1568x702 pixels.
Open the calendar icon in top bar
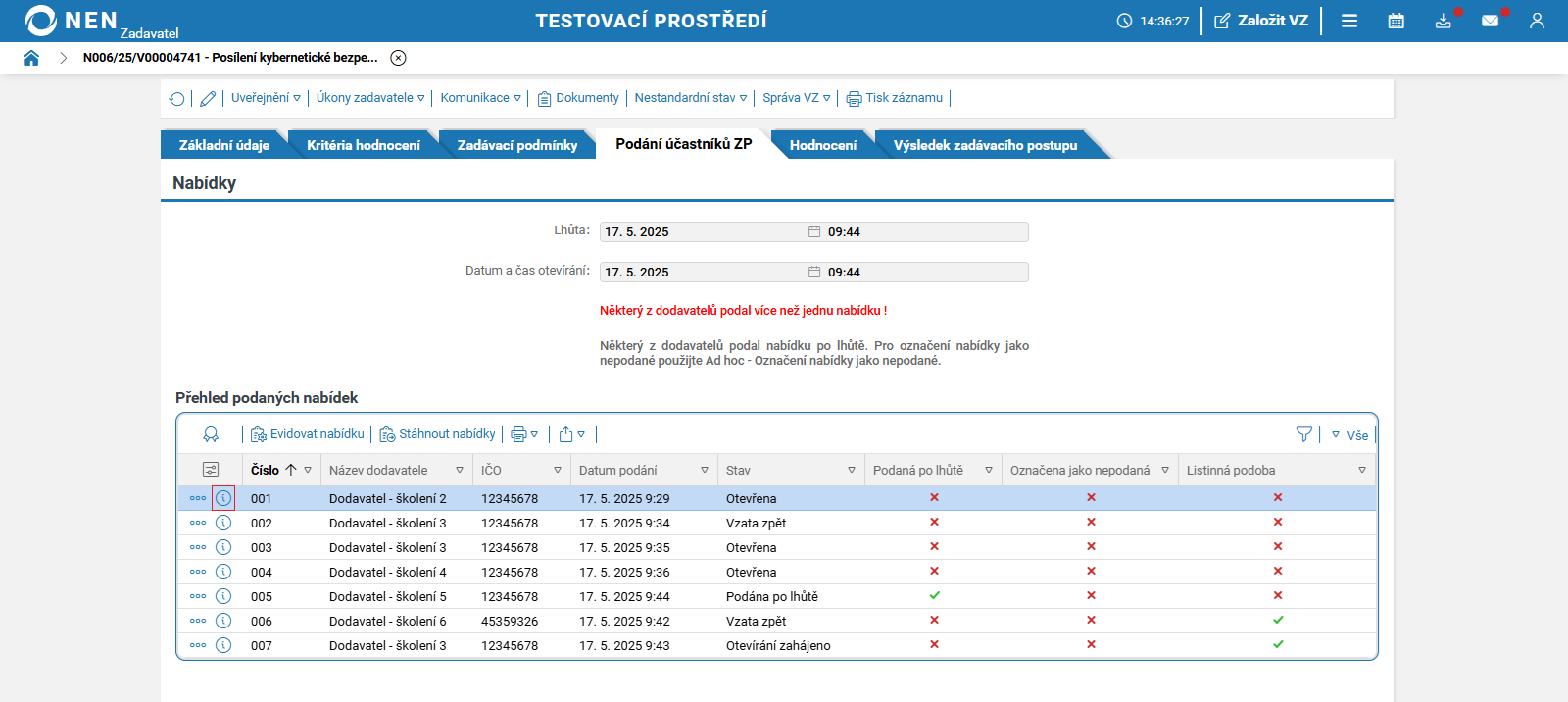click(1396, 21)
